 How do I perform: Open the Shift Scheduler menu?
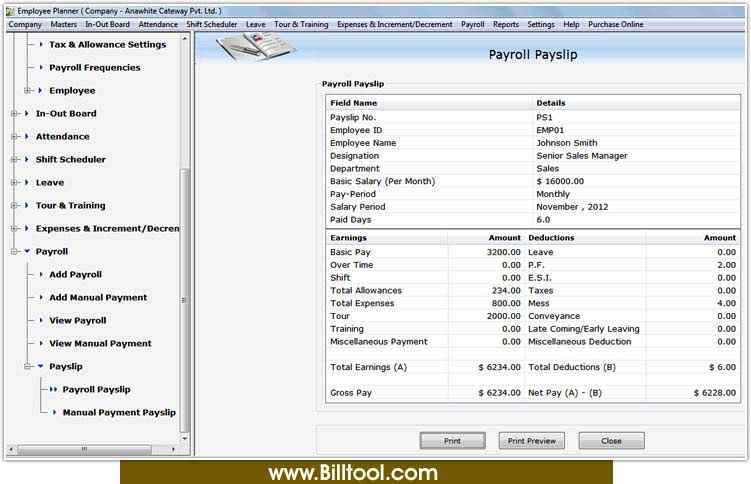point(212,24)
